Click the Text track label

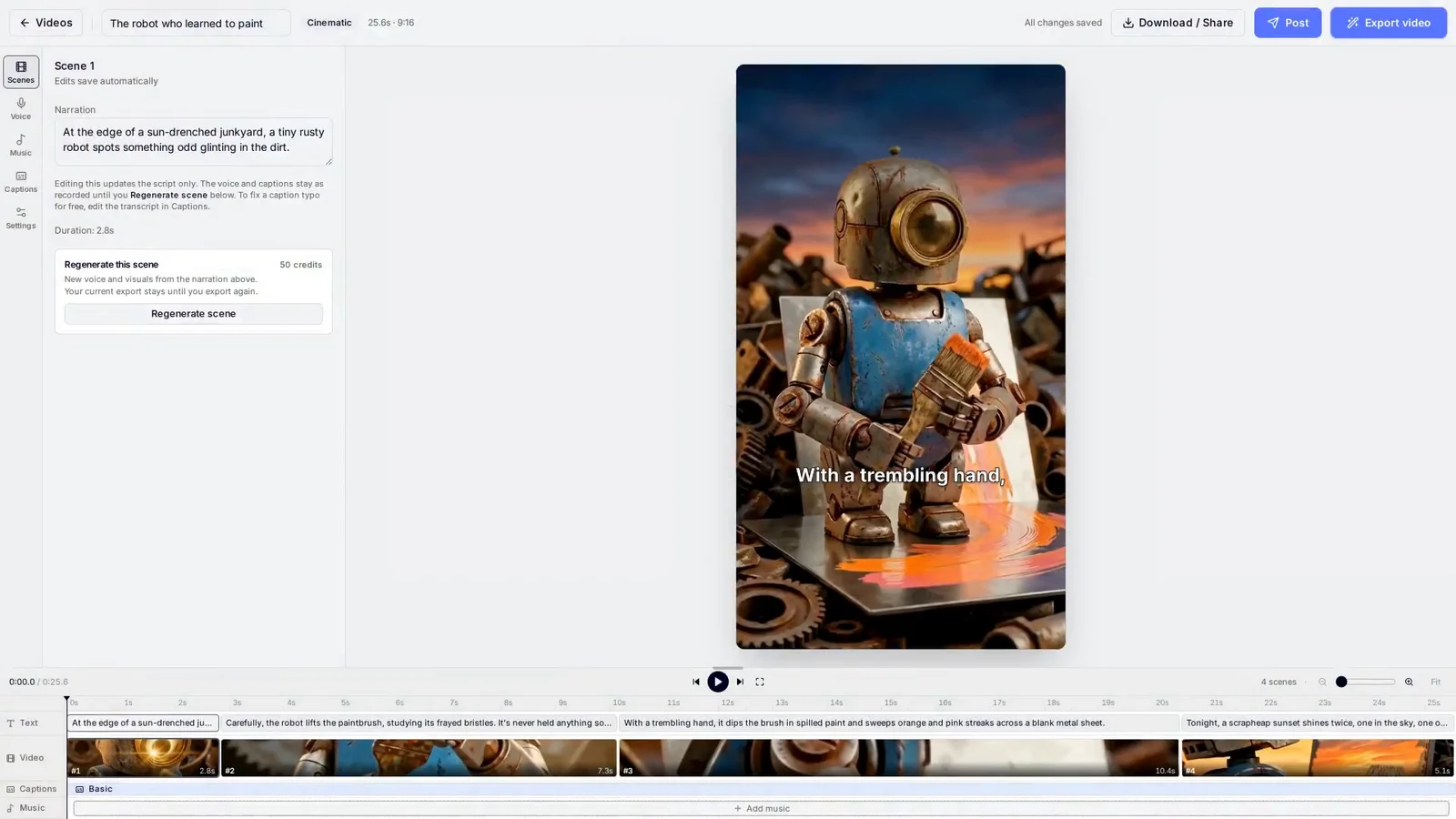[23, 723]
